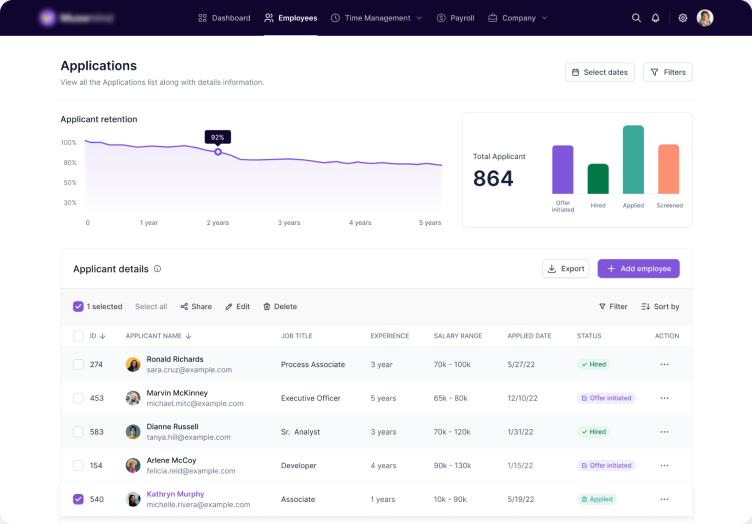Click Share icon in selection toolbar

pyautogui.click(x=185, y=307)
